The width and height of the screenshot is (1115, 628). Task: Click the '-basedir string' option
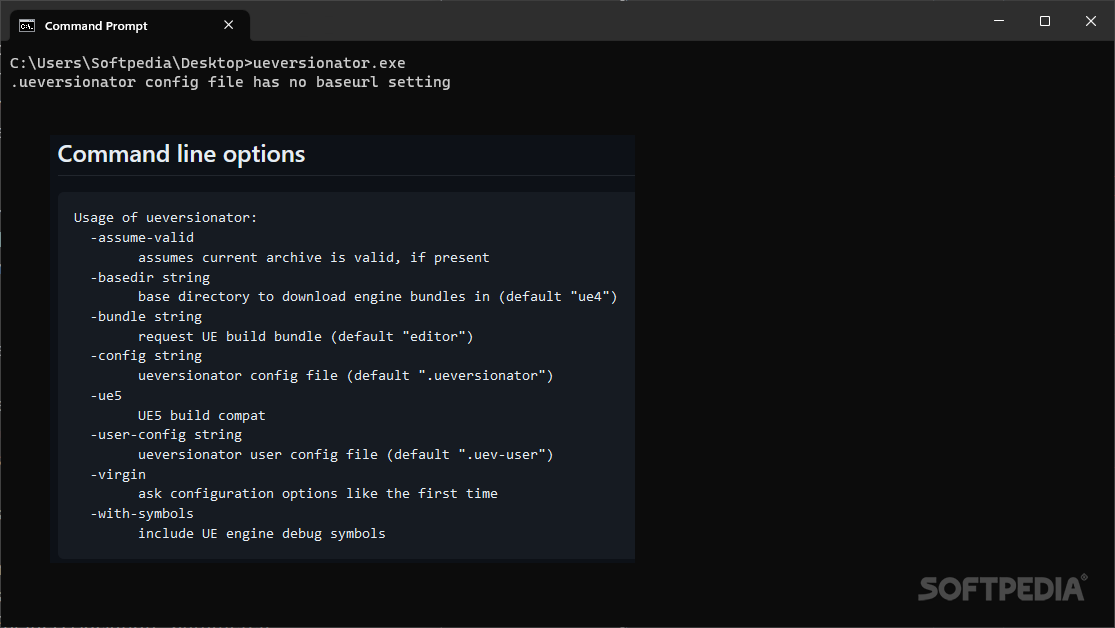150,277
